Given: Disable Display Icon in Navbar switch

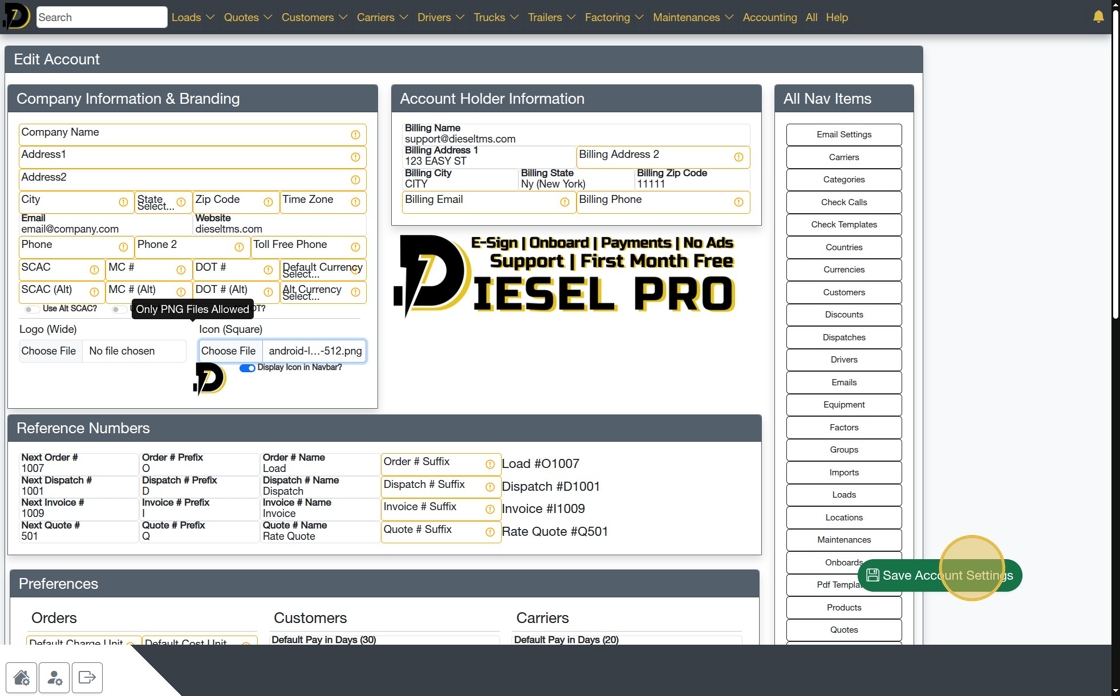Looking at the screenshot, I should click(247, 368).
